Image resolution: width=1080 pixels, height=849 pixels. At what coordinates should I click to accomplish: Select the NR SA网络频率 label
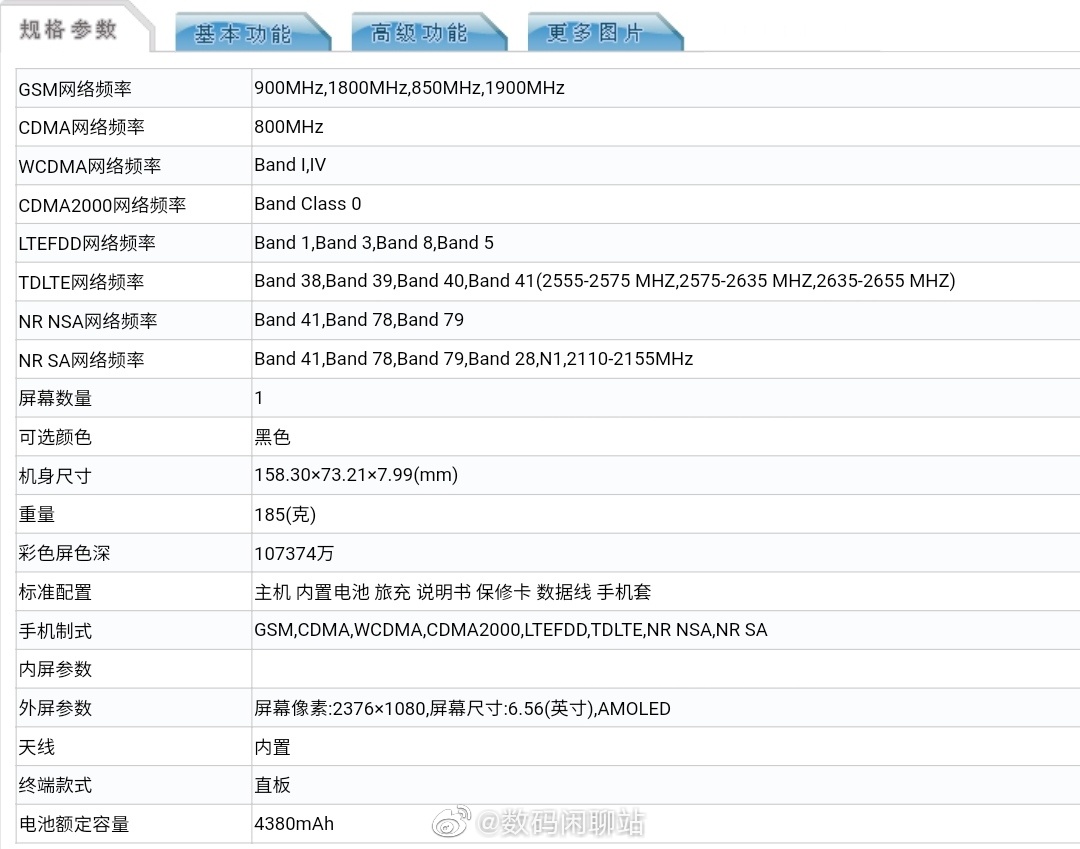click(x=81, y=360)
